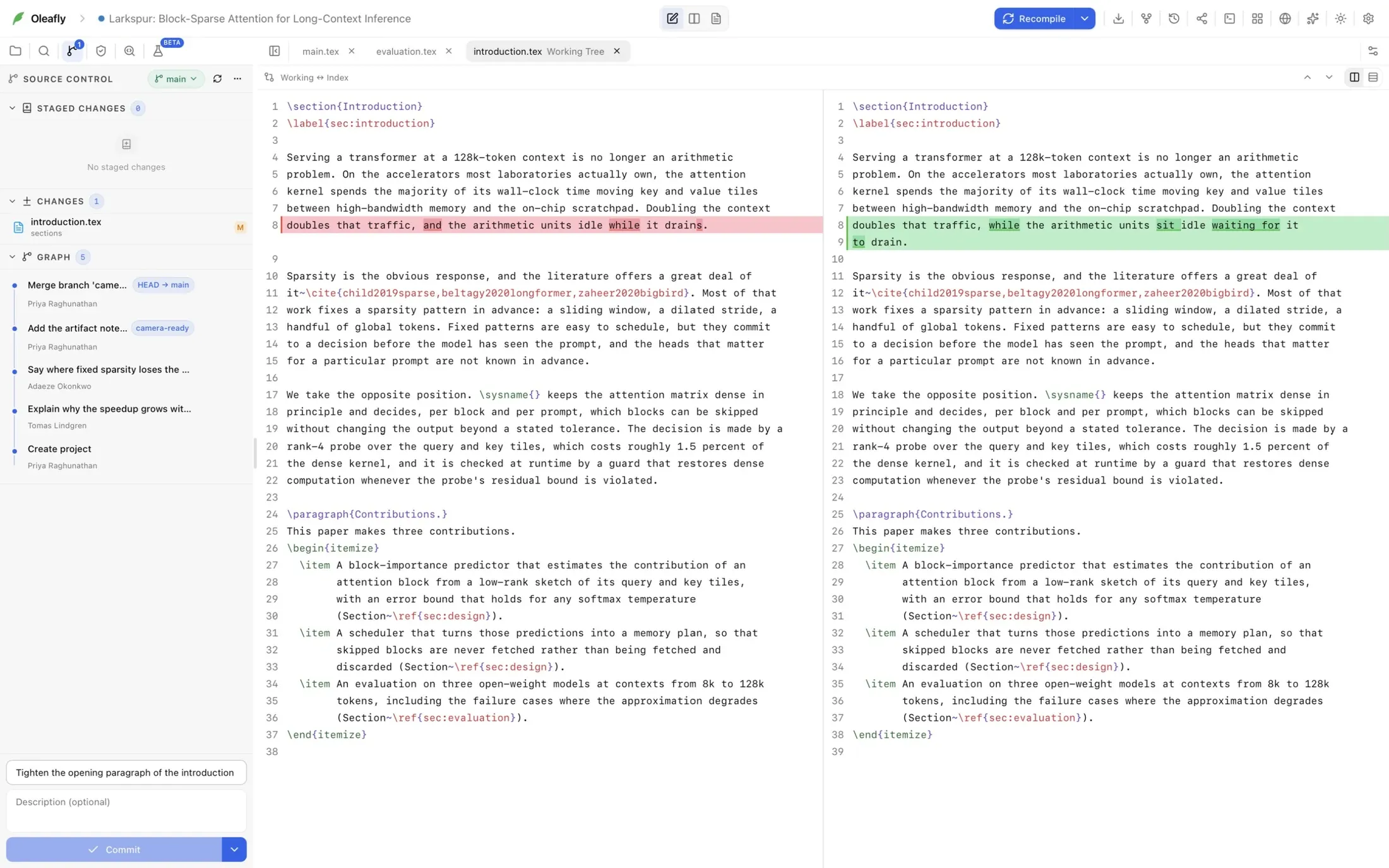The width and height of the screenshot is (1389, 868).
Task: Toggle the light/dark theme sun icon
Action: (x=1340, y=18)
